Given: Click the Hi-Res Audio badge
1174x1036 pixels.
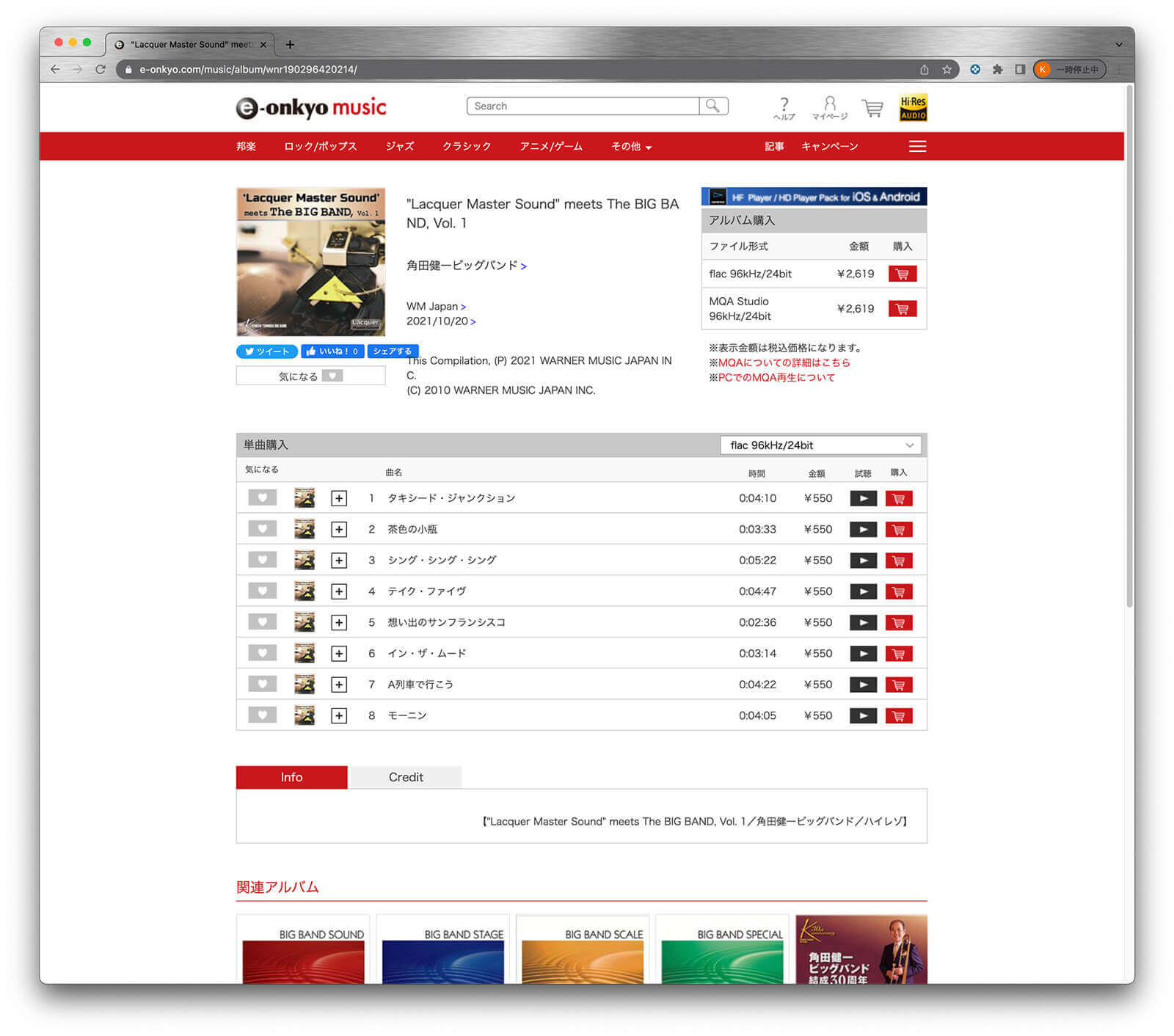Looking at the screenshot, I should 913,107.
